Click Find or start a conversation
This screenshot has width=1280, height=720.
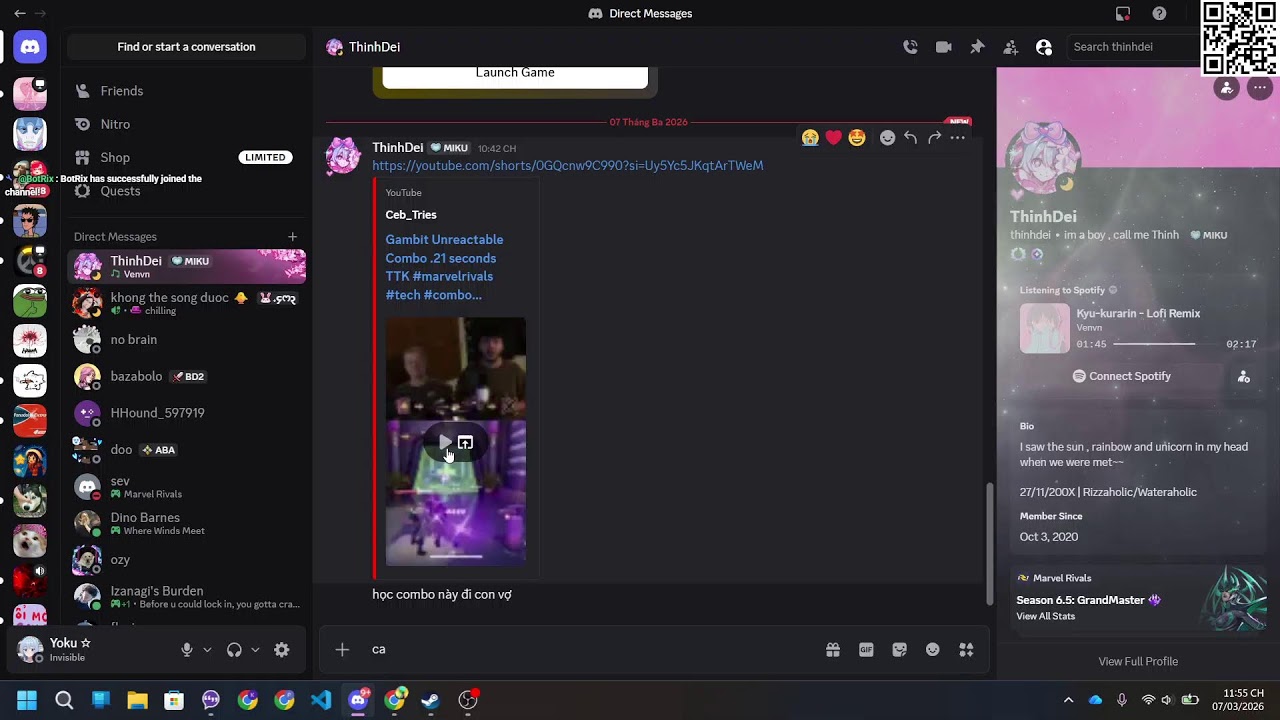tap(186, 47)
